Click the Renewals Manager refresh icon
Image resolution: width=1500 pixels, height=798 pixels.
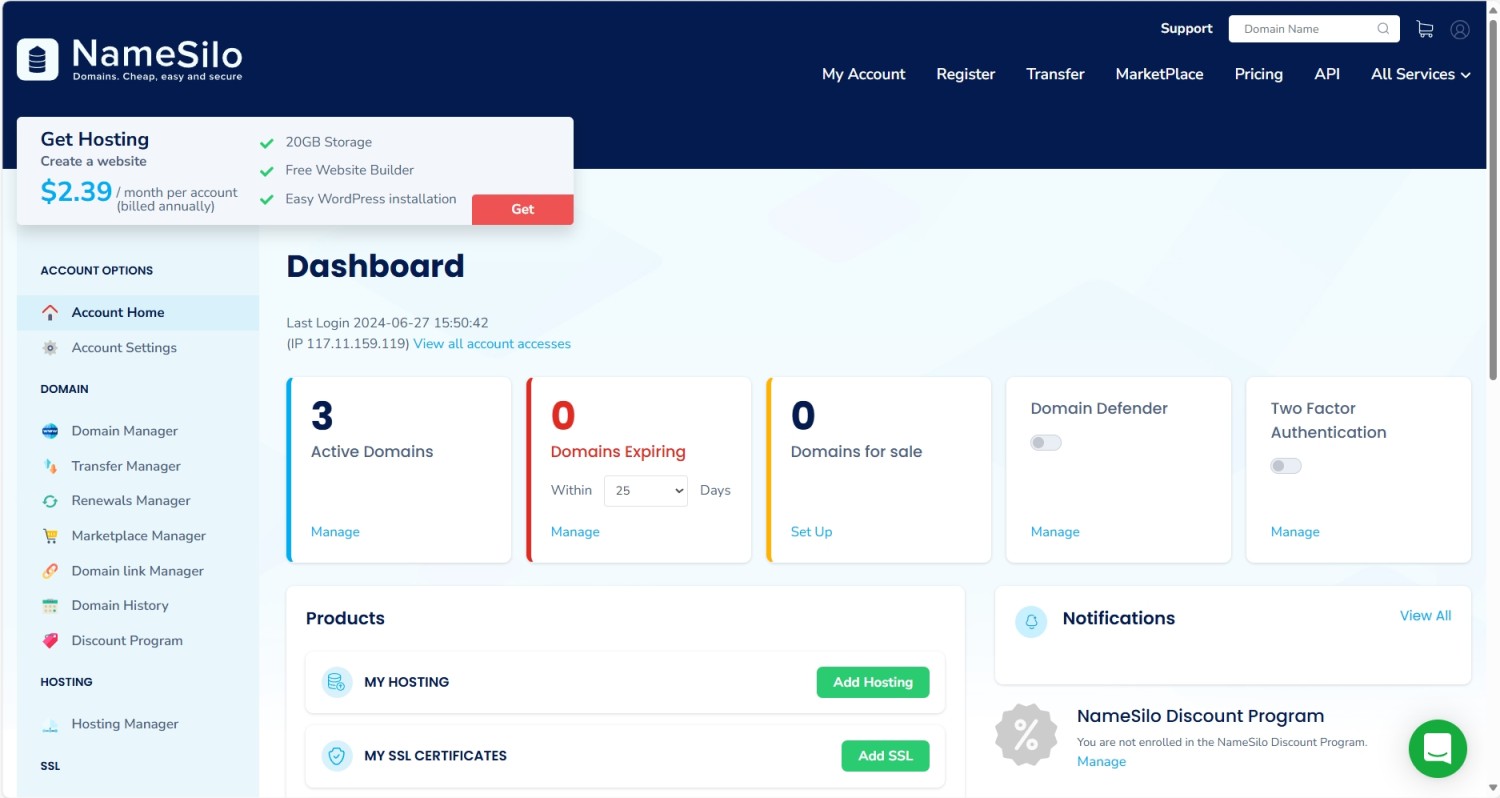tap(50, 501)
